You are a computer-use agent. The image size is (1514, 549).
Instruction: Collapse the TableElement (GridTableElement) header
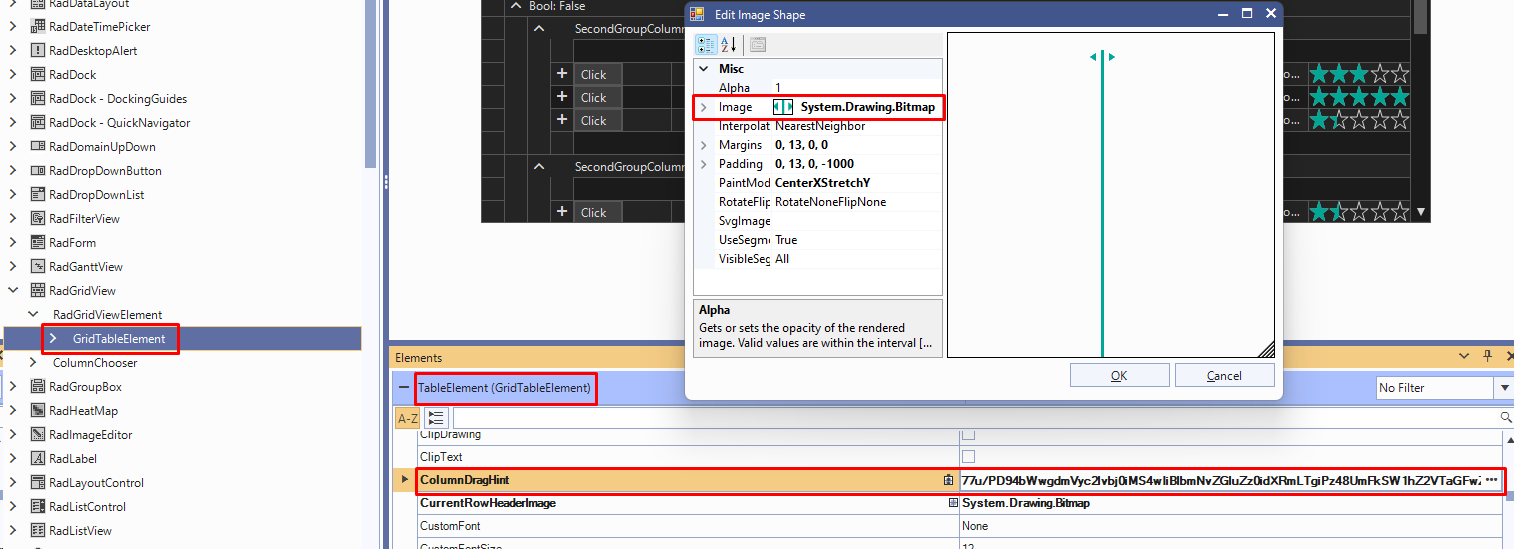(404, 388)
